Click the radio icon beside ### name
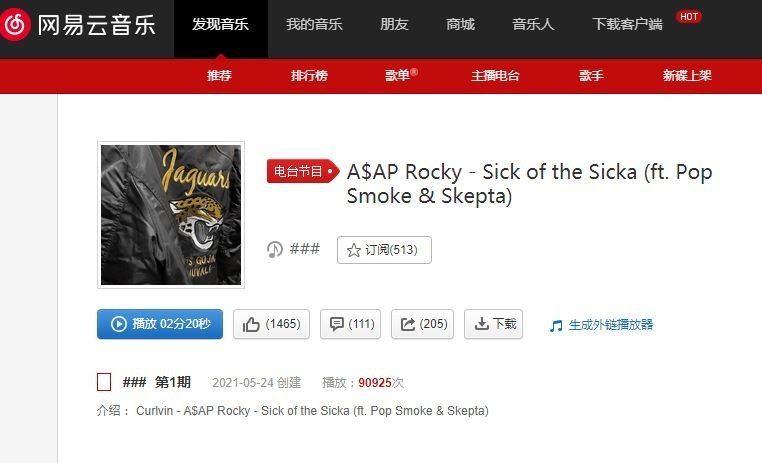The height and width of the screenshot is (463, 762). pos(275,250)
